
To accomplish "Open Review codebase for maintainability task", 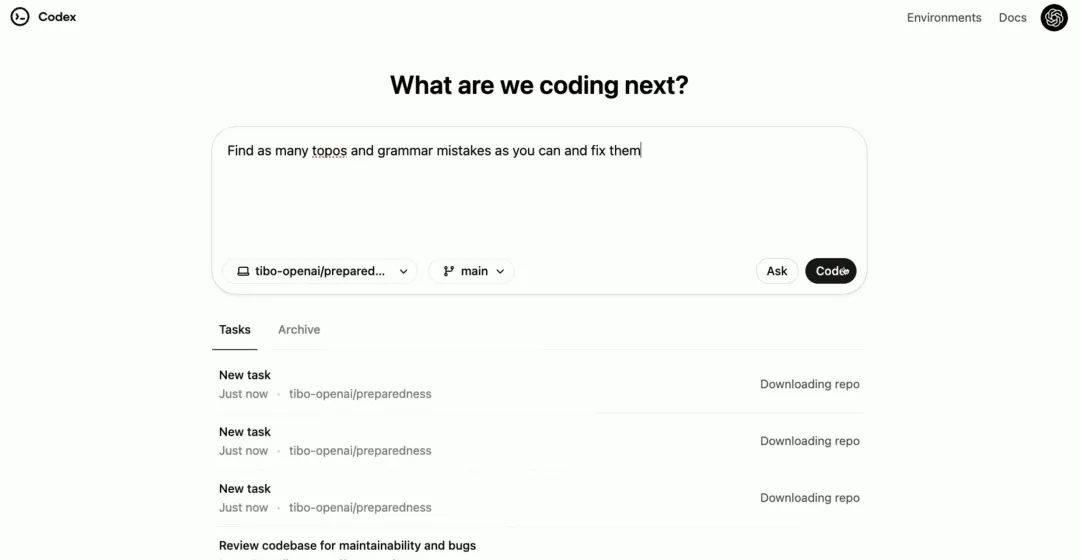I will click(x=347, y=546).
